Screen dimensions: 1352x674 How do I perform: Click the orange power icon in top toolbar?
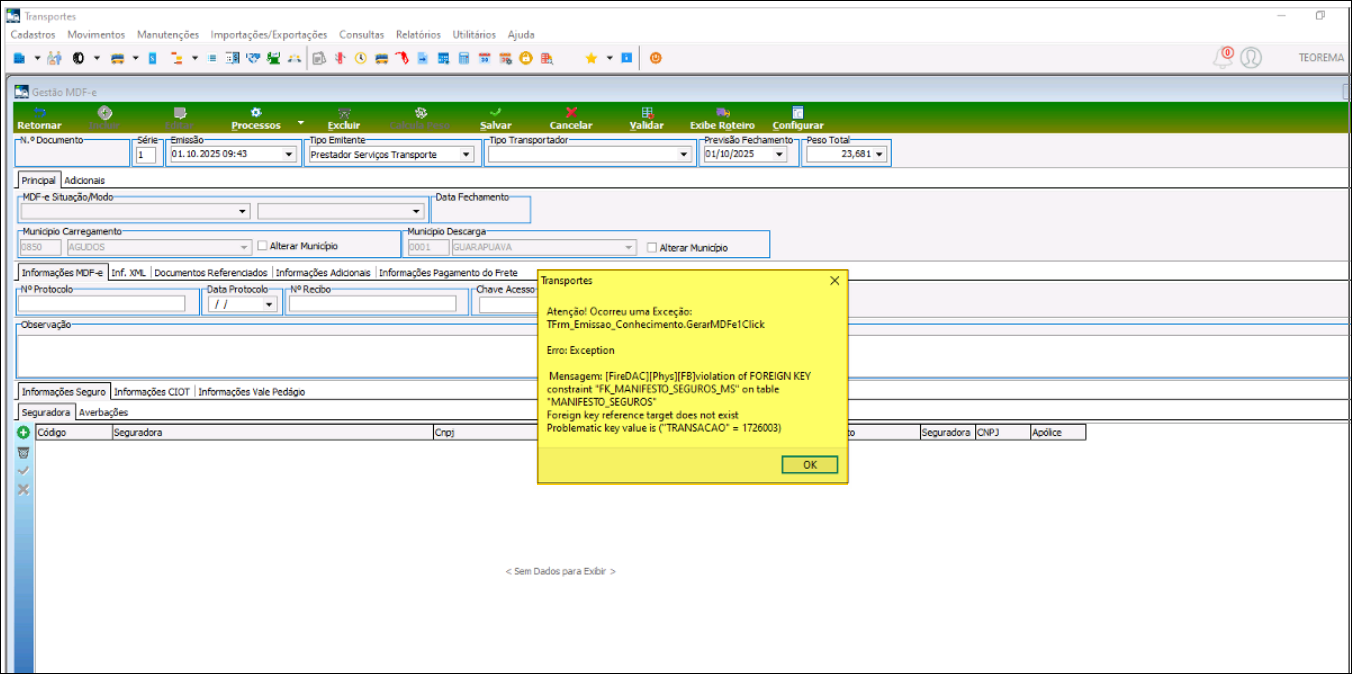pos(656,58)
